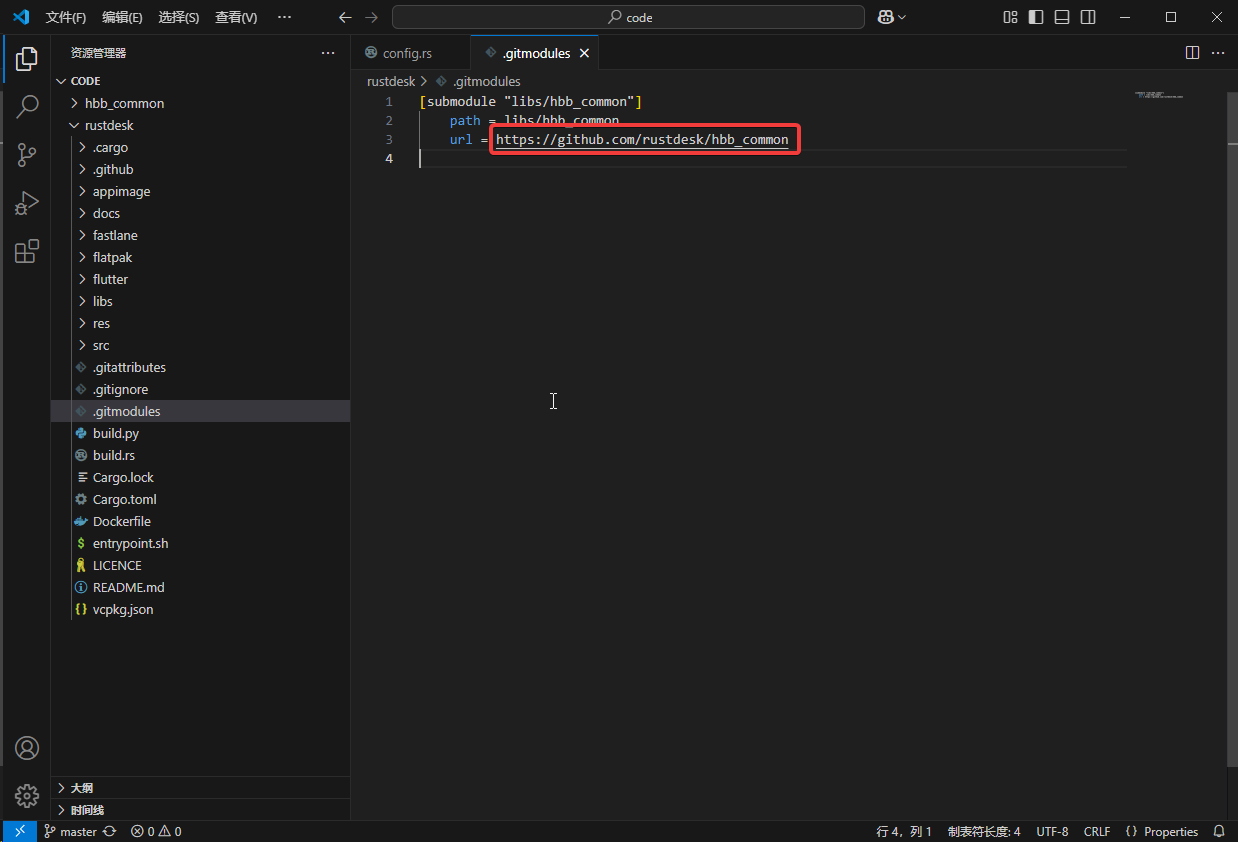Screen dimensions: 1238x842
Task: Expand the src folder in explorer
Action: tap(101, 345)
